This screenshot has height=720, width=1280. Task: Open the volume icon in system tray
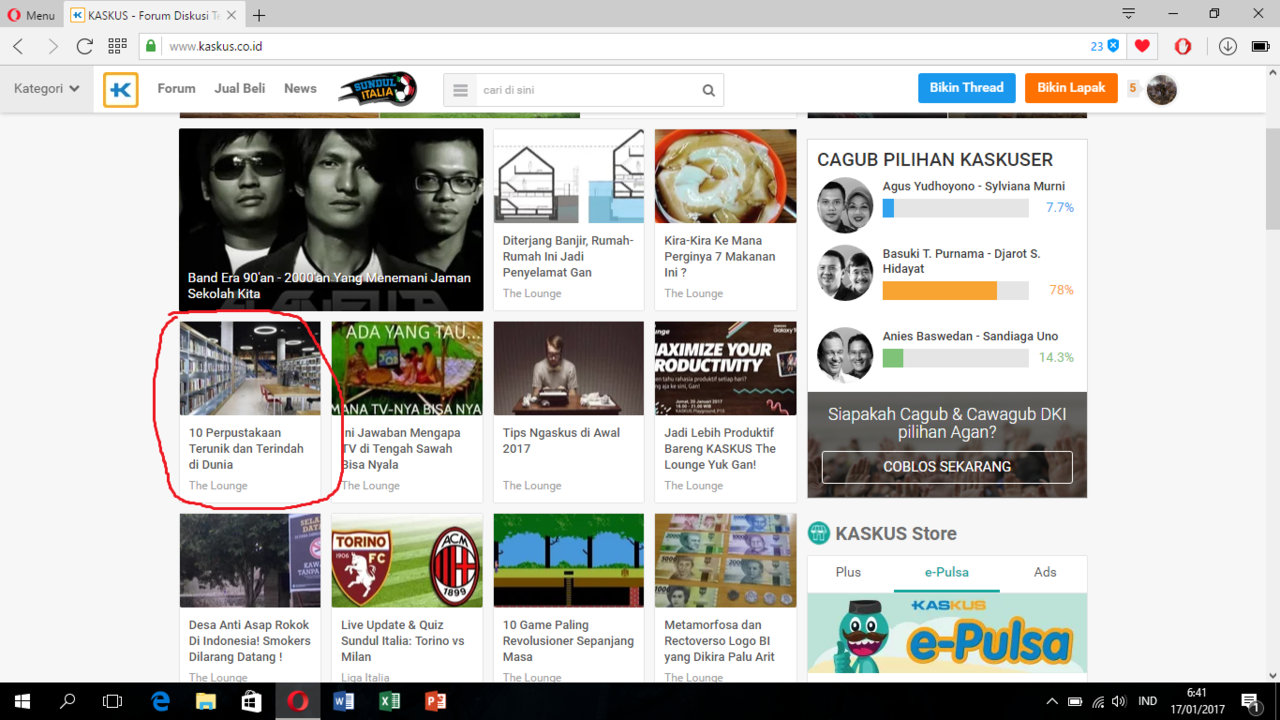(1118, 701)
